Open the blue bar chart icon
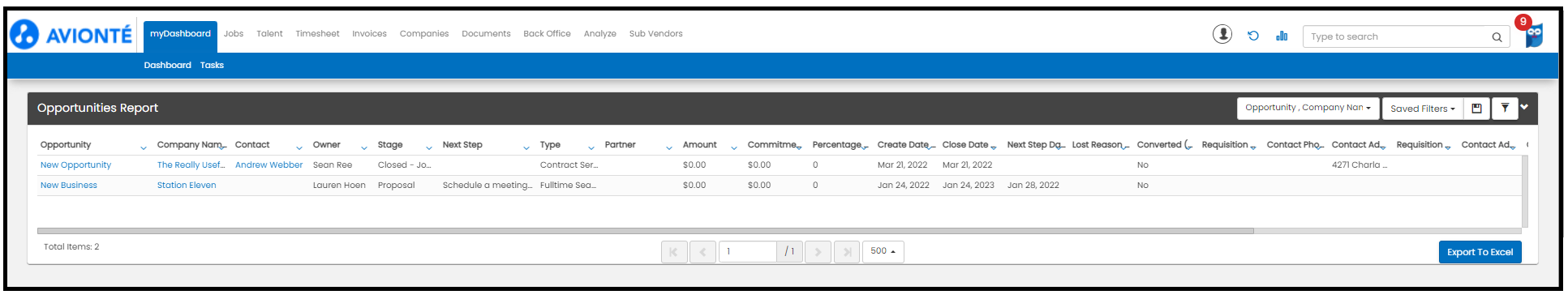 (x=1282, y=36)
